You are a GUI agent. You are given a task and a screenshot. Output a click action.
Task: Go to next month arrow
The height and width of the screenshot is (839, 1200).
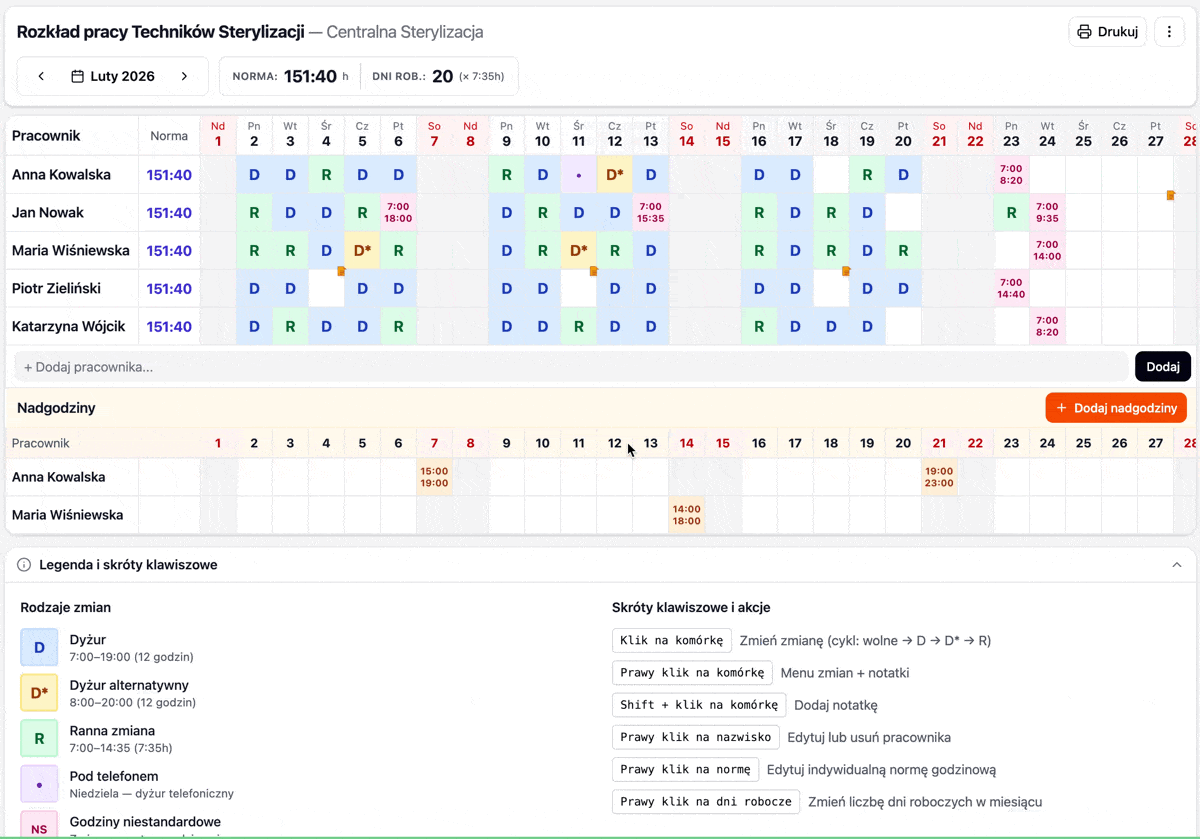(184, 76)
